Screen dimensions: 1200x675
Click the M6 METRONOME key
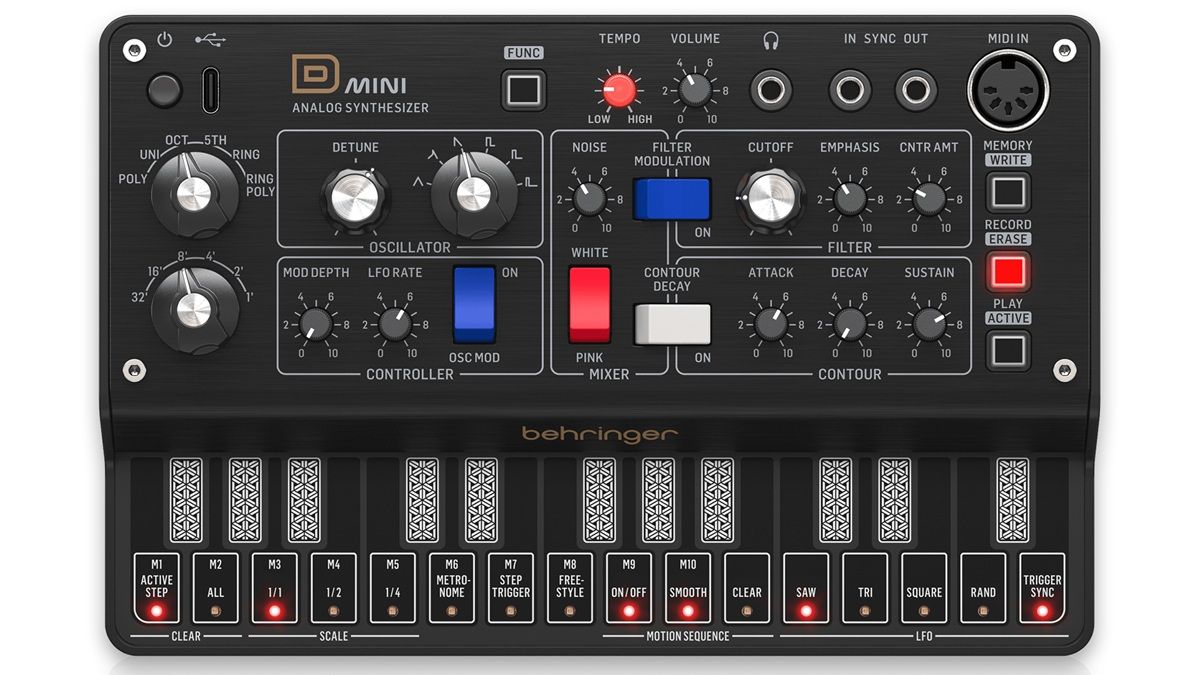pyautogui.click(x=451, y=588)
